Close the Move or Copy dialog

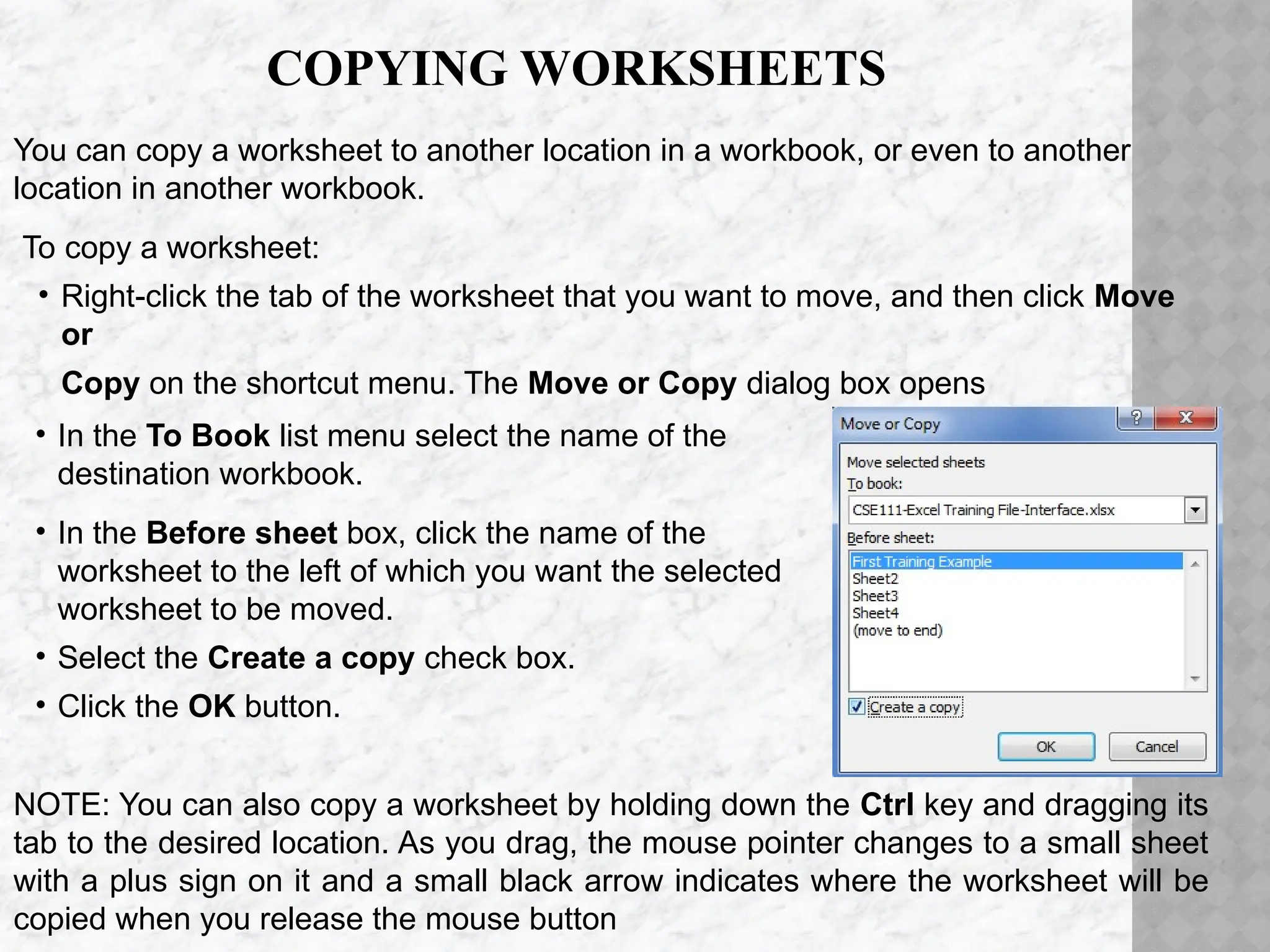(1186, 418)
